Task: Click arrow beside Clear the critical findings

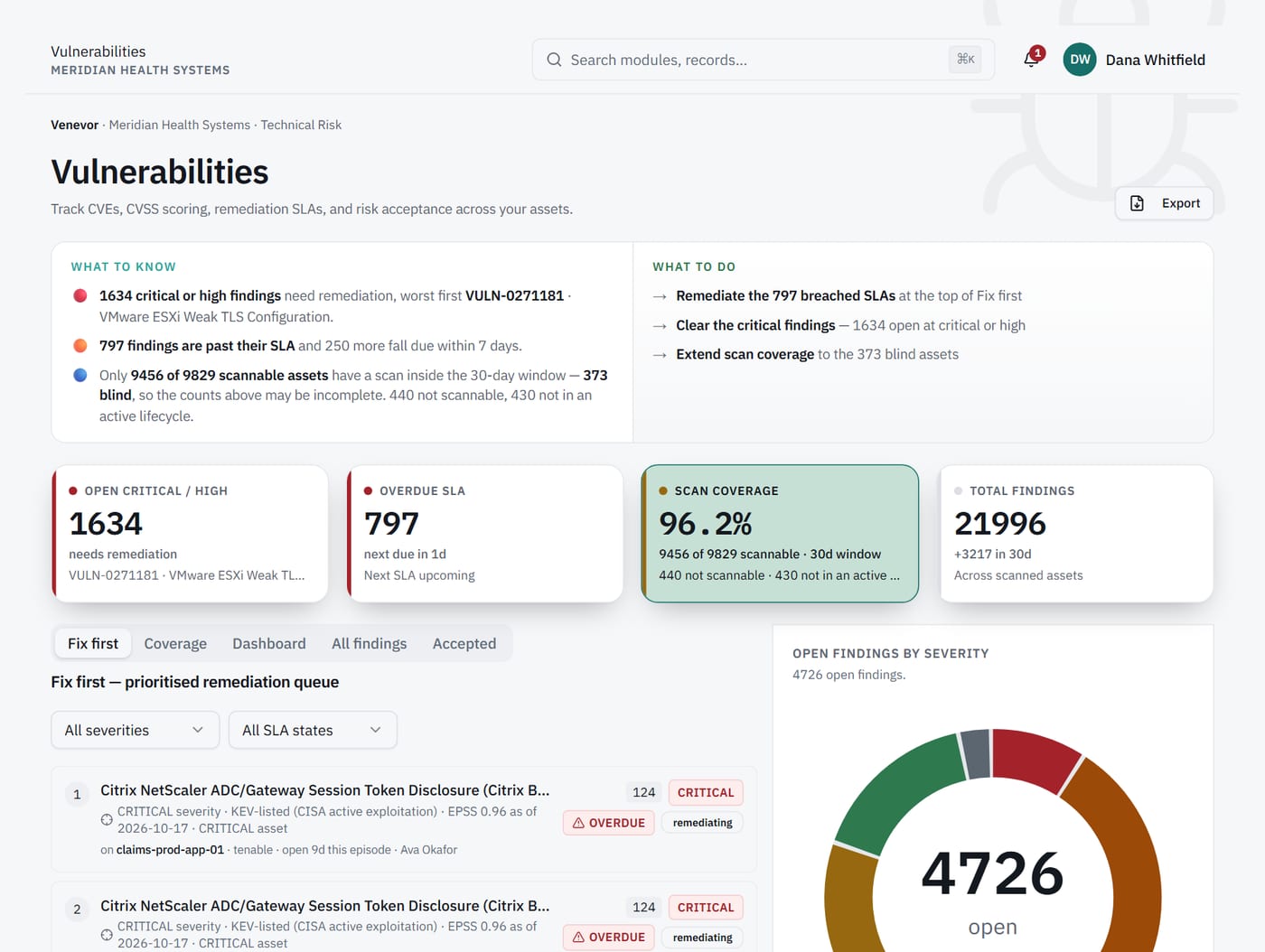Action: (660, 326)
